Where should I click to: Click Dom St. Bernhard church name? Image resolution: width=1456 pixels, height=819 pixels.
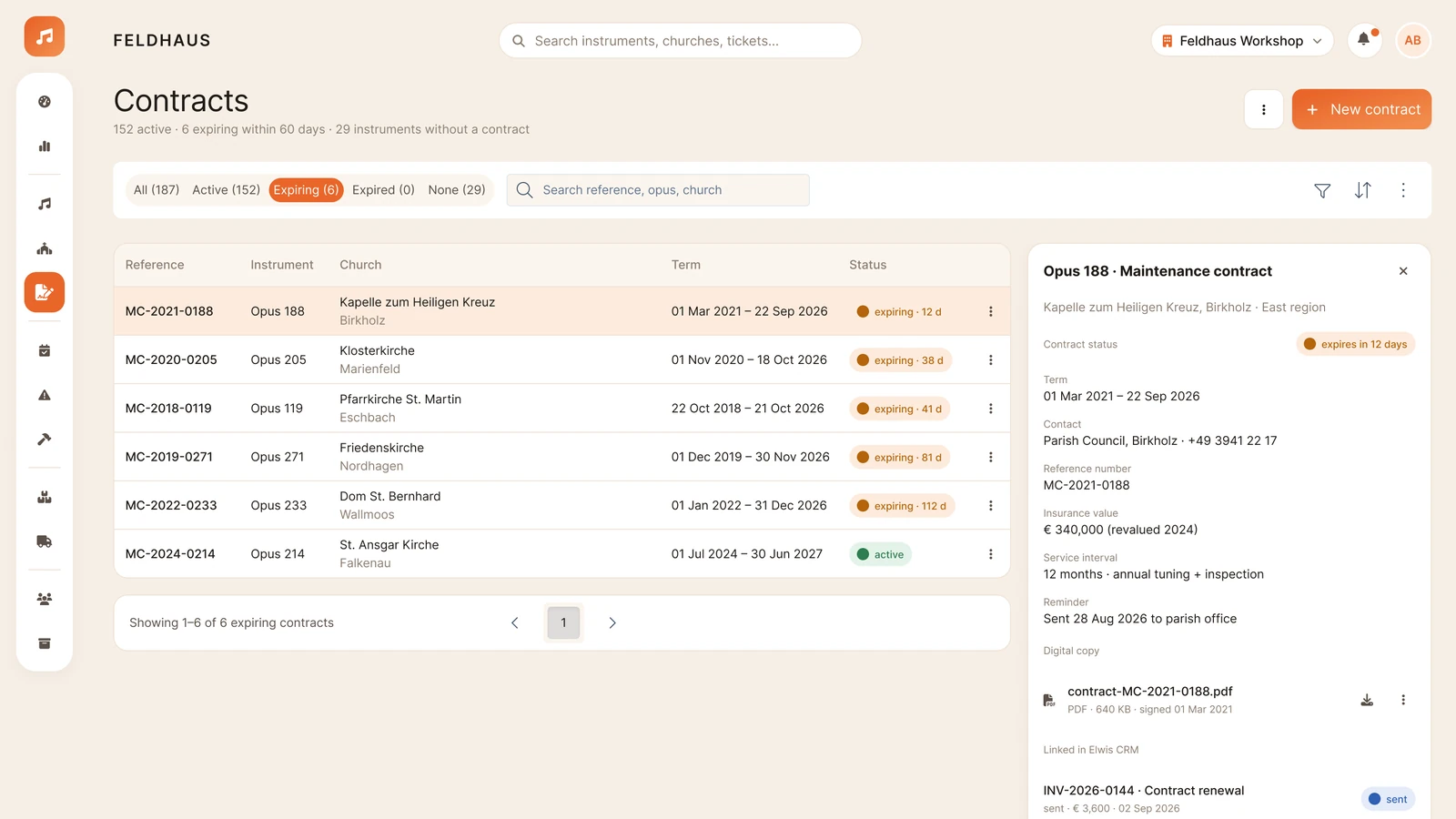coord(389,496)
